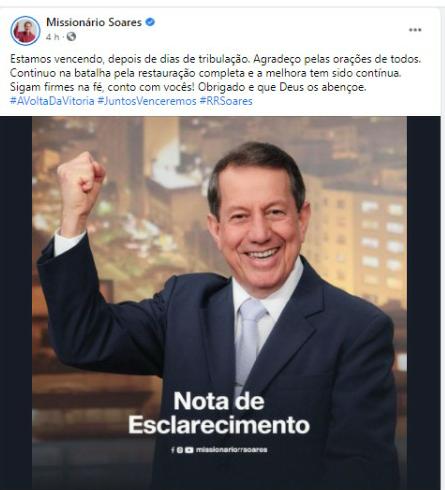Open the Missionário Soares page name link

click(x=94, y=22)
